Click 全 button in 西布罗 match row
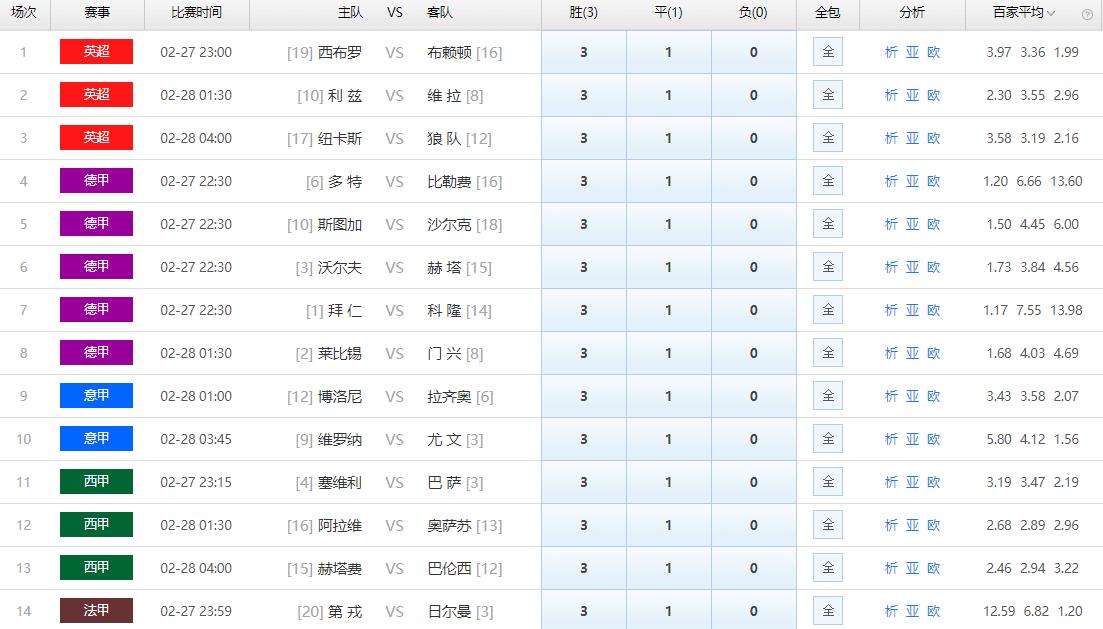 [x=828, y=52]
